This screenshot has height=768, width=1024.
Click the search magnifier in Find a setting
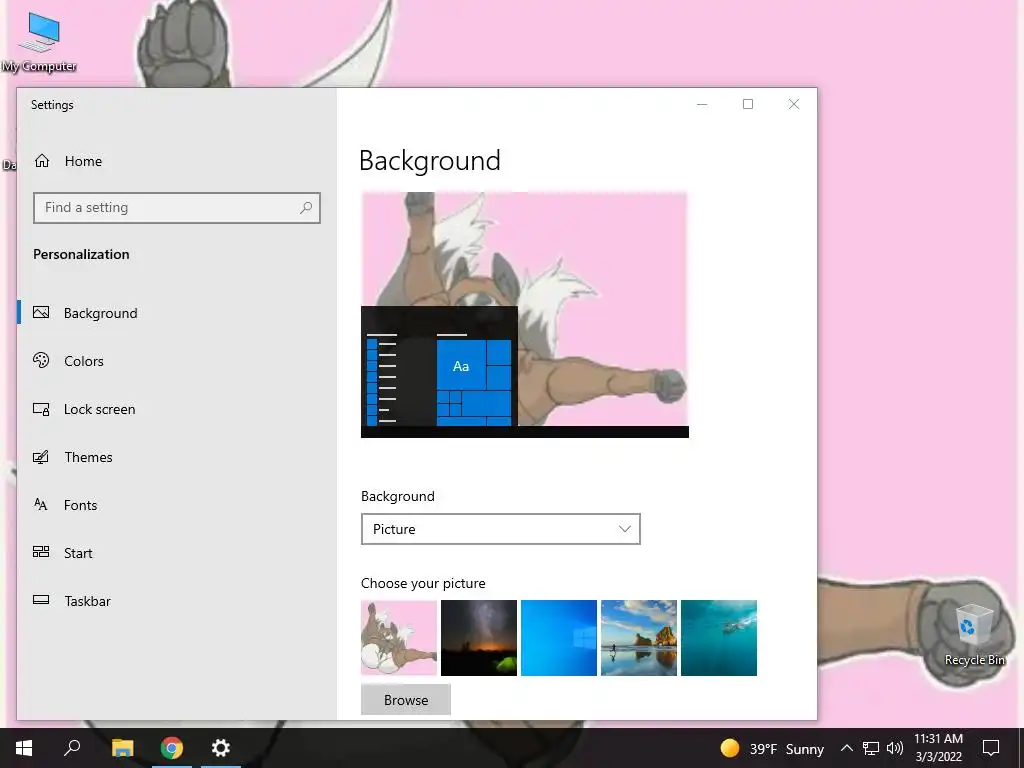[306, 208]
